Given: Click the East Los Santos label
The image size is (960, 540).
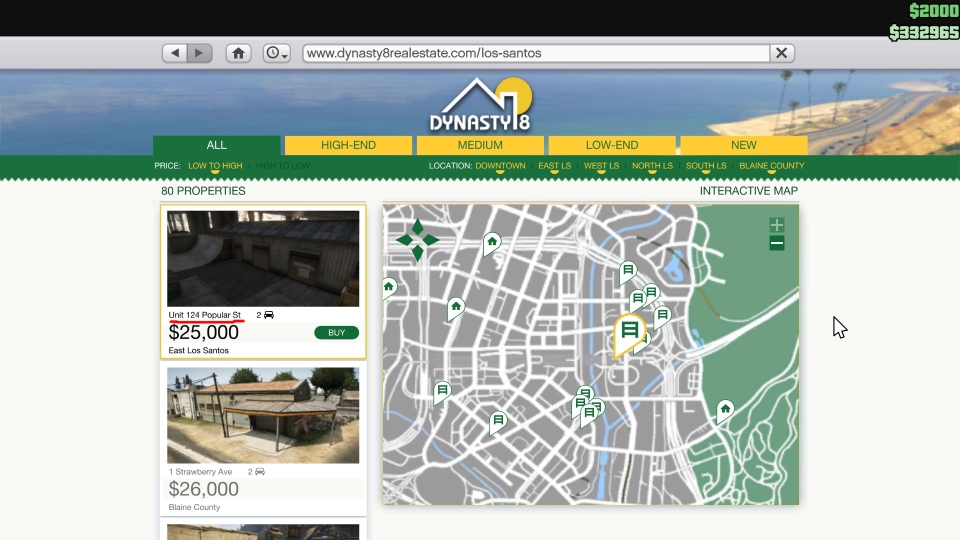Looking at the screenshot, I should pyautogui.click(x=198, y=350).
